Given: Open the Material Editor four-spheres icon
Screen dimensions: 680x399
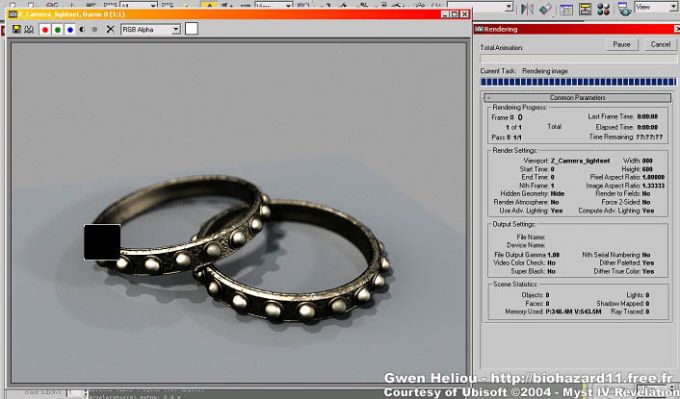Looking at the screenshot, I should tap(603, 9).
